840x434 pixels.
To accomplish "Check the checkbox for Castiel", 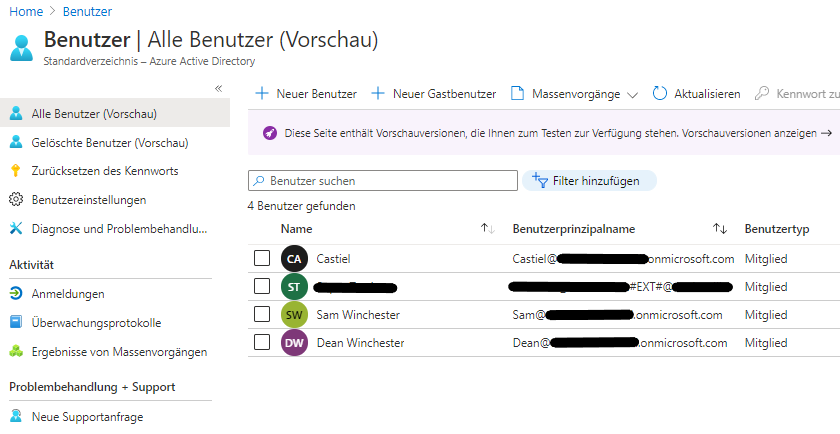I will [x=262, y=258].
